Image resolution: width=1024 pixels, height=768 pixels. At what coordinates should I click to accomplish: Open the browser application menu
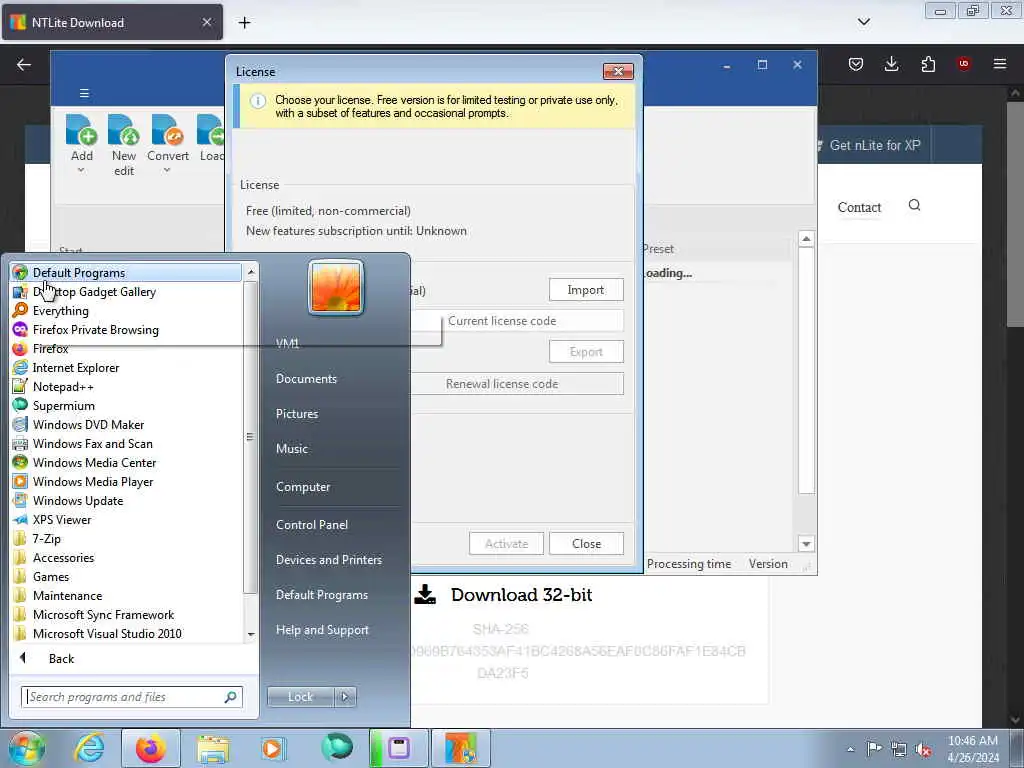point(1000,64)
